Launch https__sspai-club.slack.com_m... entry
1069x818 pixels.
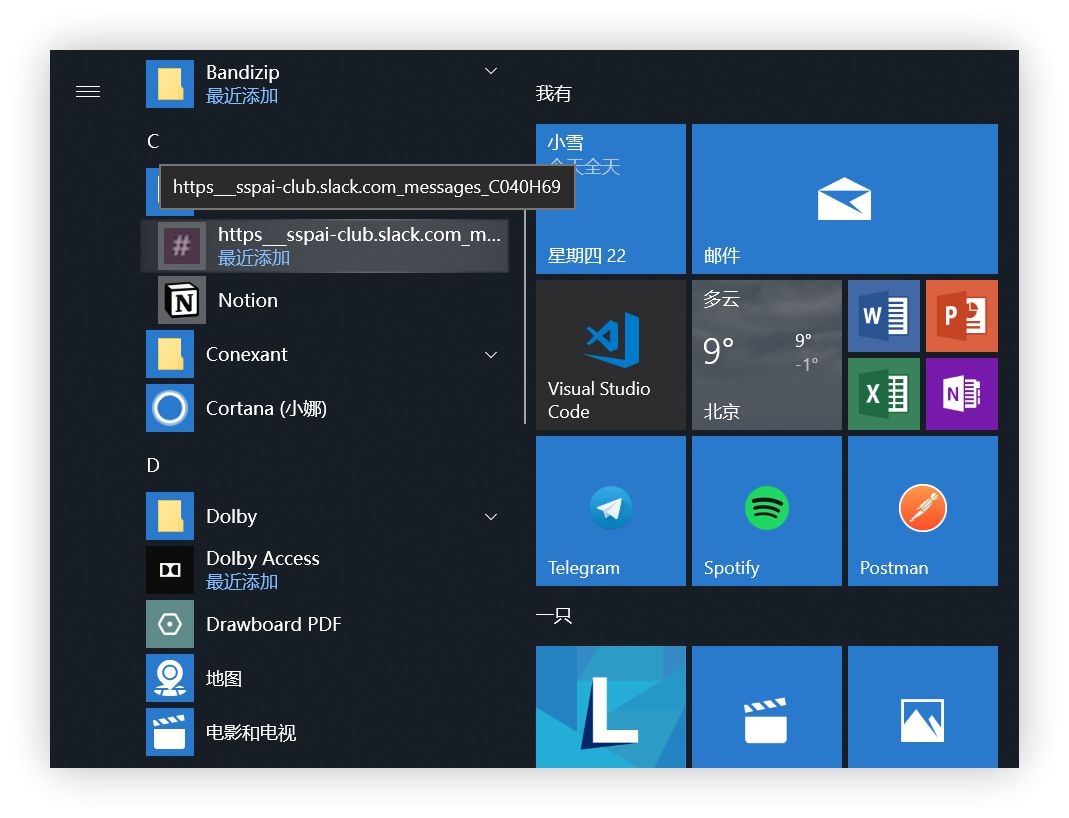325,246
